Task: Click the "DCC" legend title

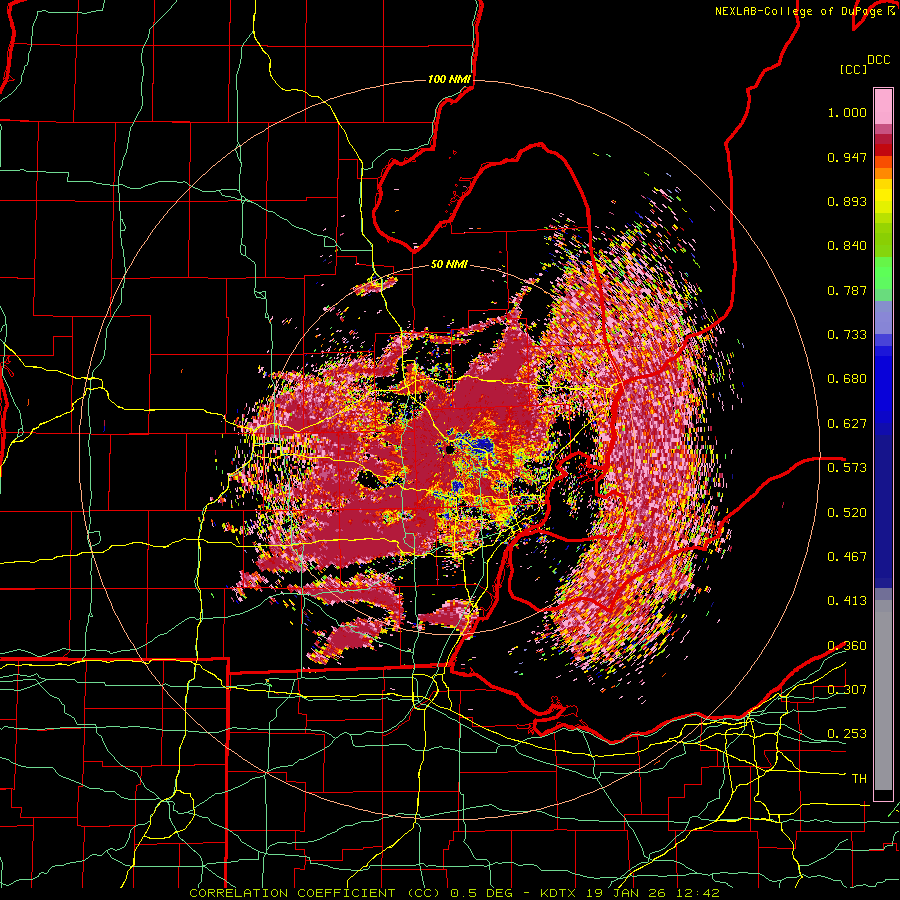Action: (878, 60)
